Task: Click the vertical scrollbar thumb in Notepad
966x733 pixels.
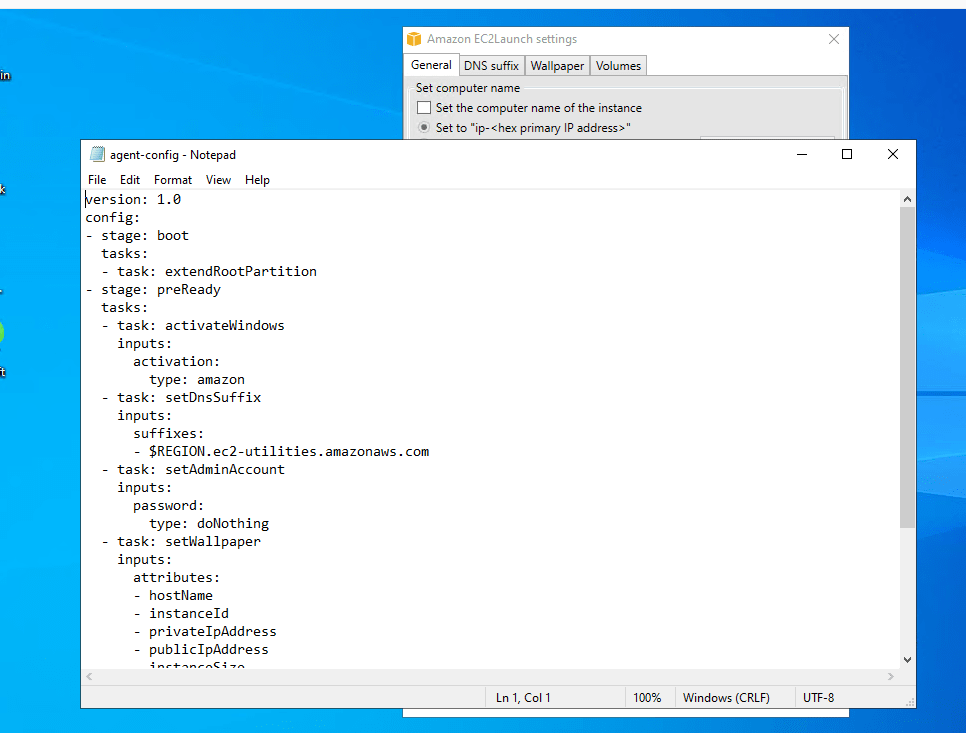Action: click(907, 368)
